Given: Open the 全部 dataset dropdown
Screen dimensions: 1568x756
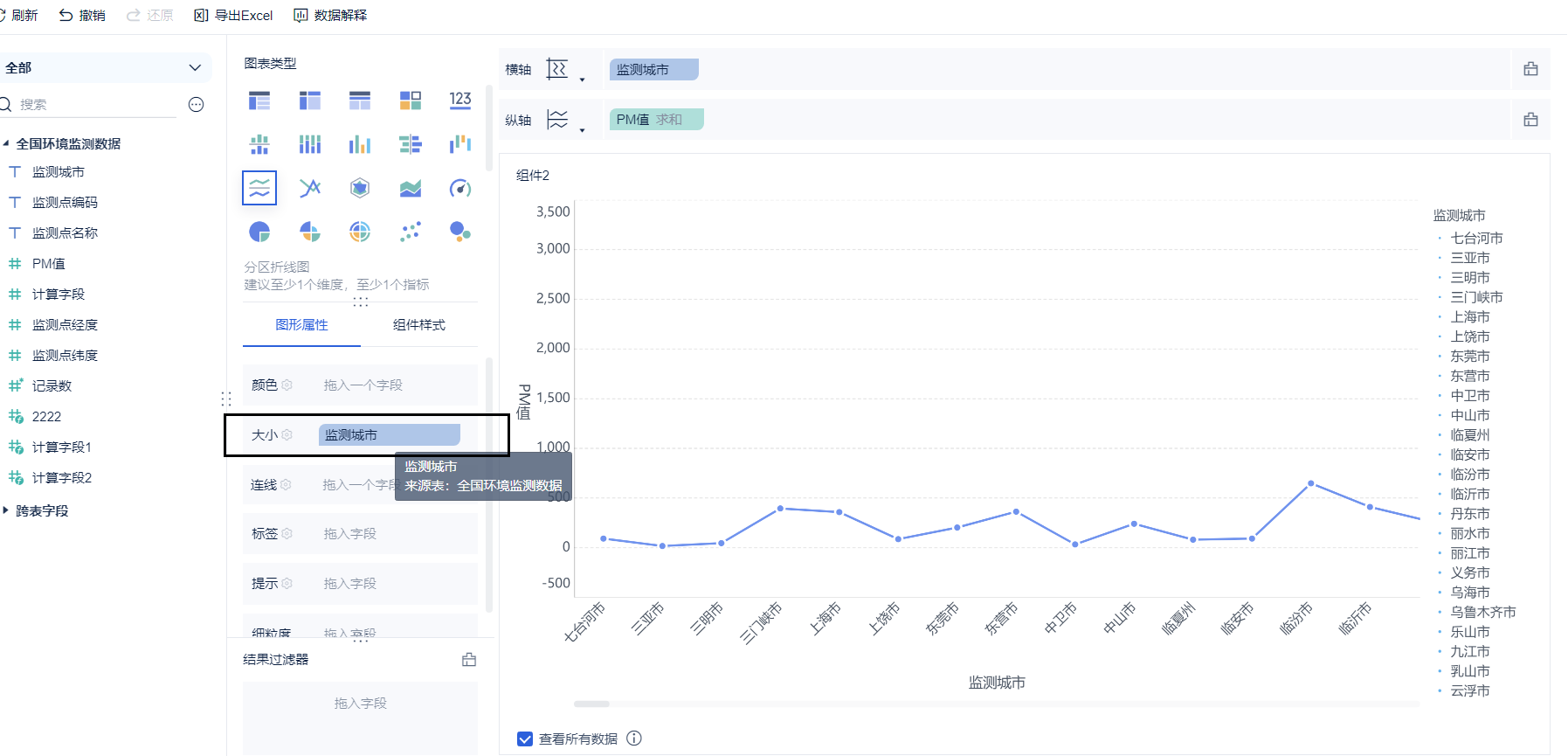Looking at the screenshot, I should tap(104, 67).
